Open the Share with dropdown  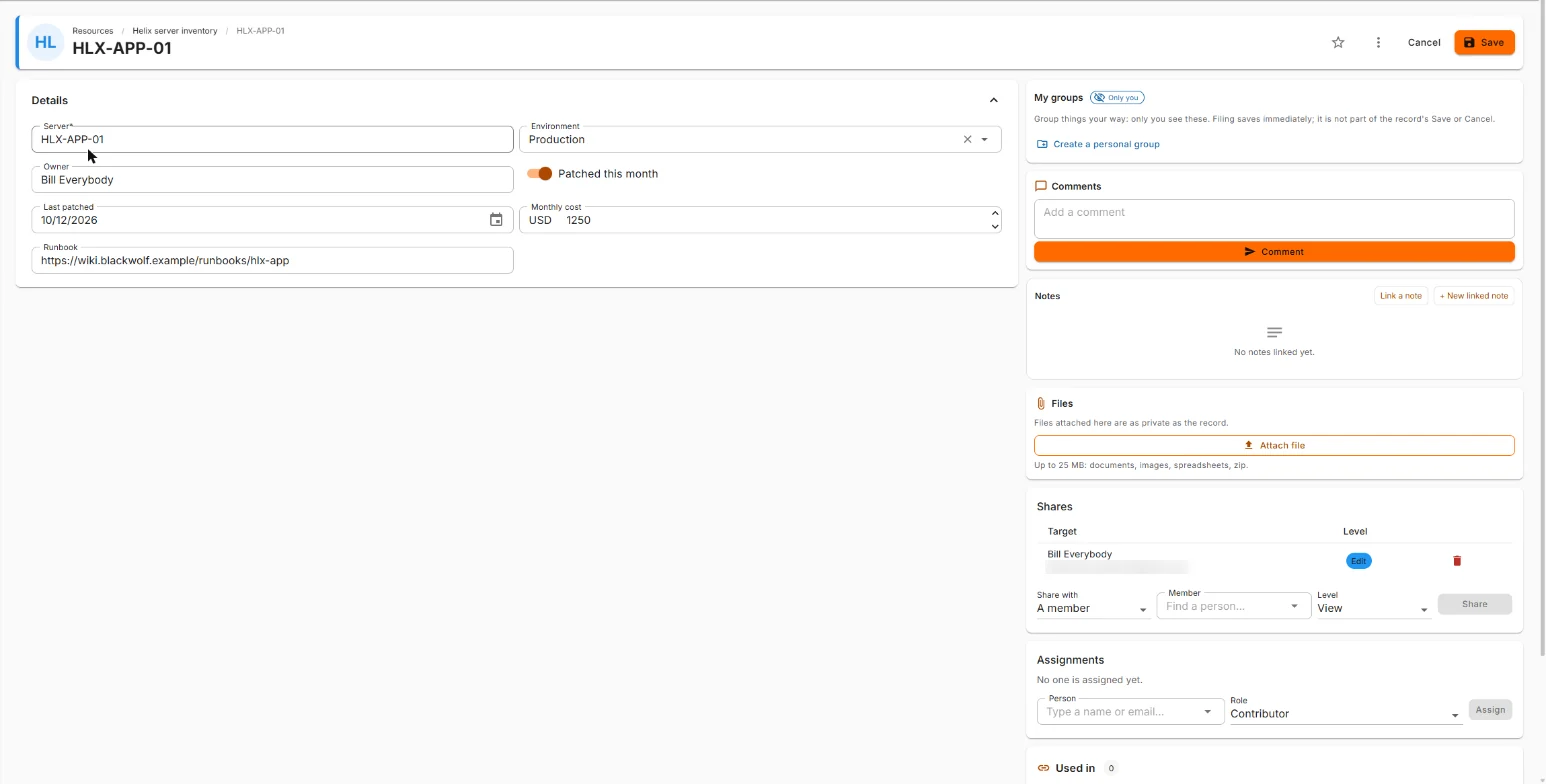tap(1093, 608)
